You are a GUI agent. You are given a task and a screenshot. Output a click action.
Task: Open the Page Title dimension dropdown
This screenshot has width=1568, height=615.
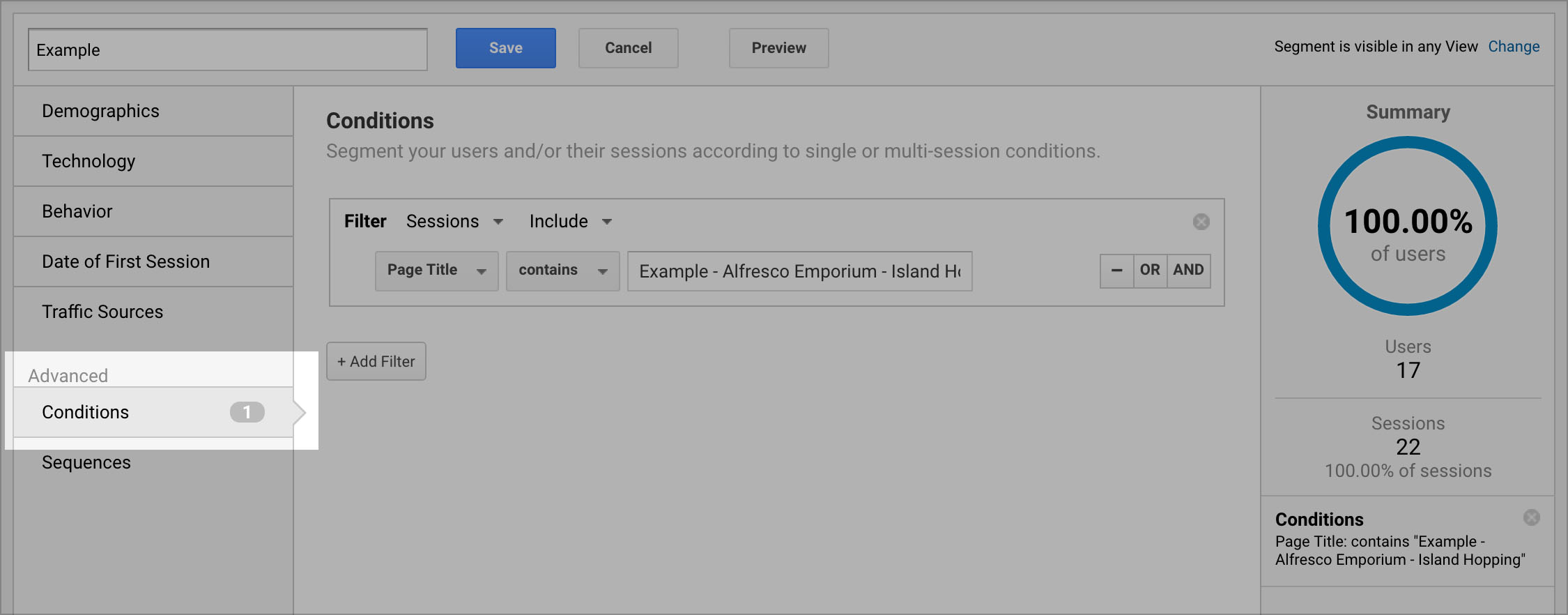coord(436,271)
